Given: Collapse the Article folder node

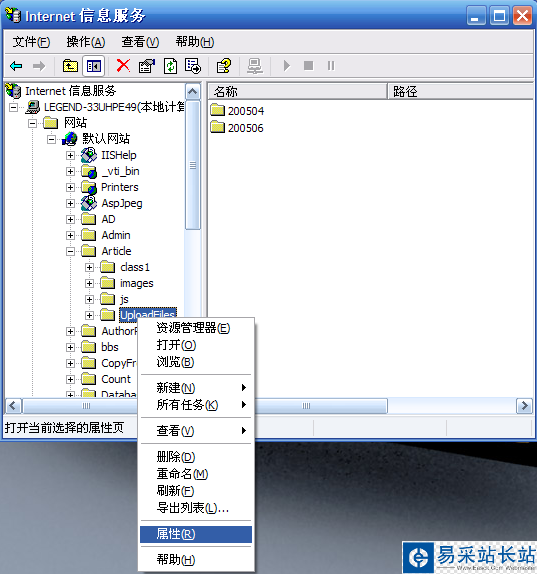Looking at the screenshot, I should click(70, 251).
